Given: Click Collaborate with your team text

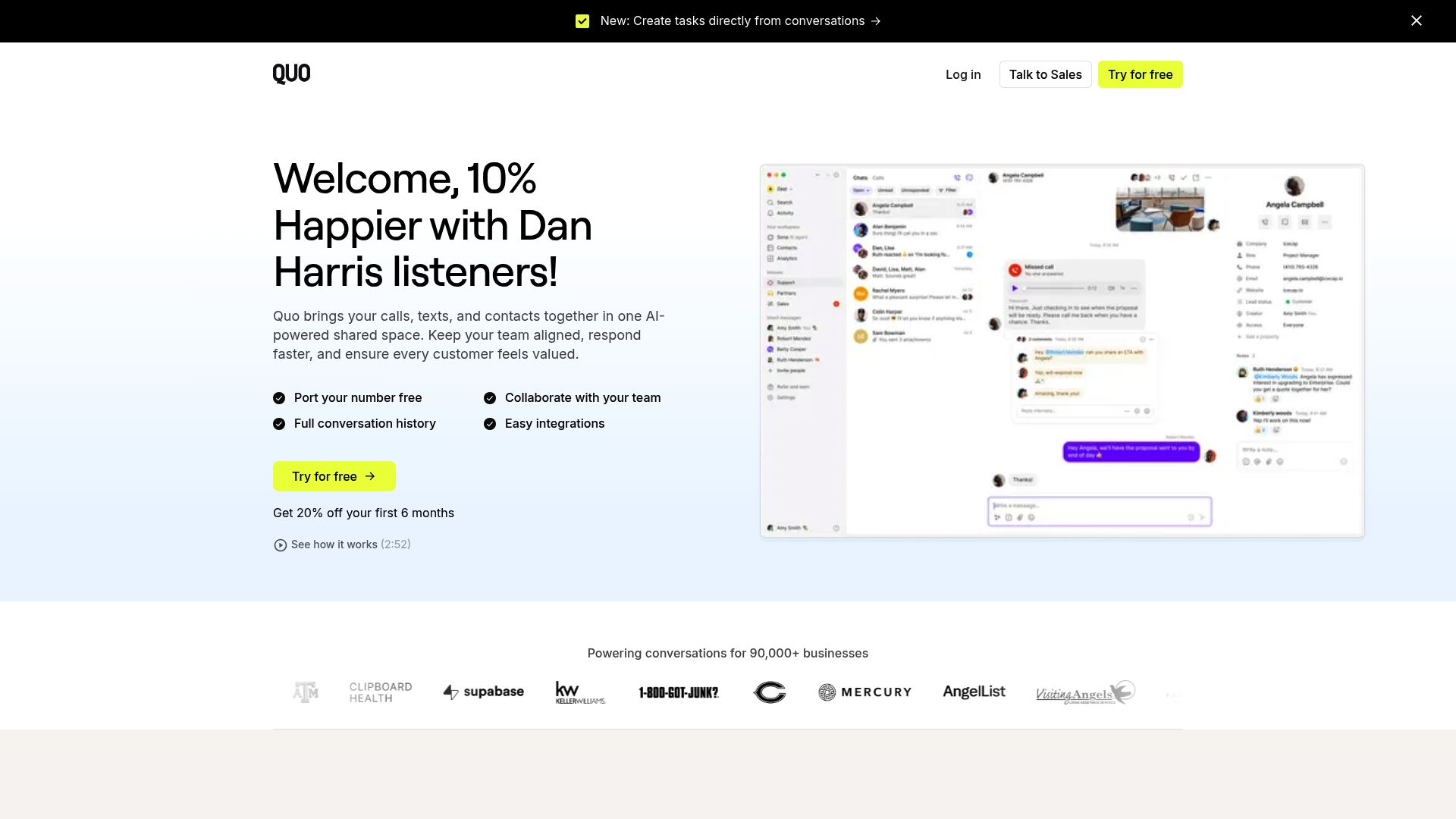Looking at the screenshot, I should click(x=582, y=398).
